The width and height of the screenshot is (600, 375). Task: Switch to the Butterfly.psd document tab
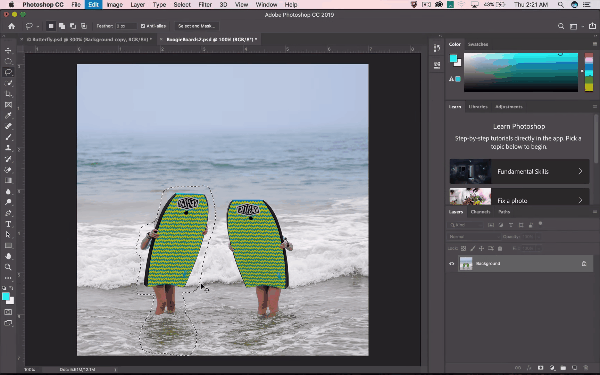pos(88,39)
